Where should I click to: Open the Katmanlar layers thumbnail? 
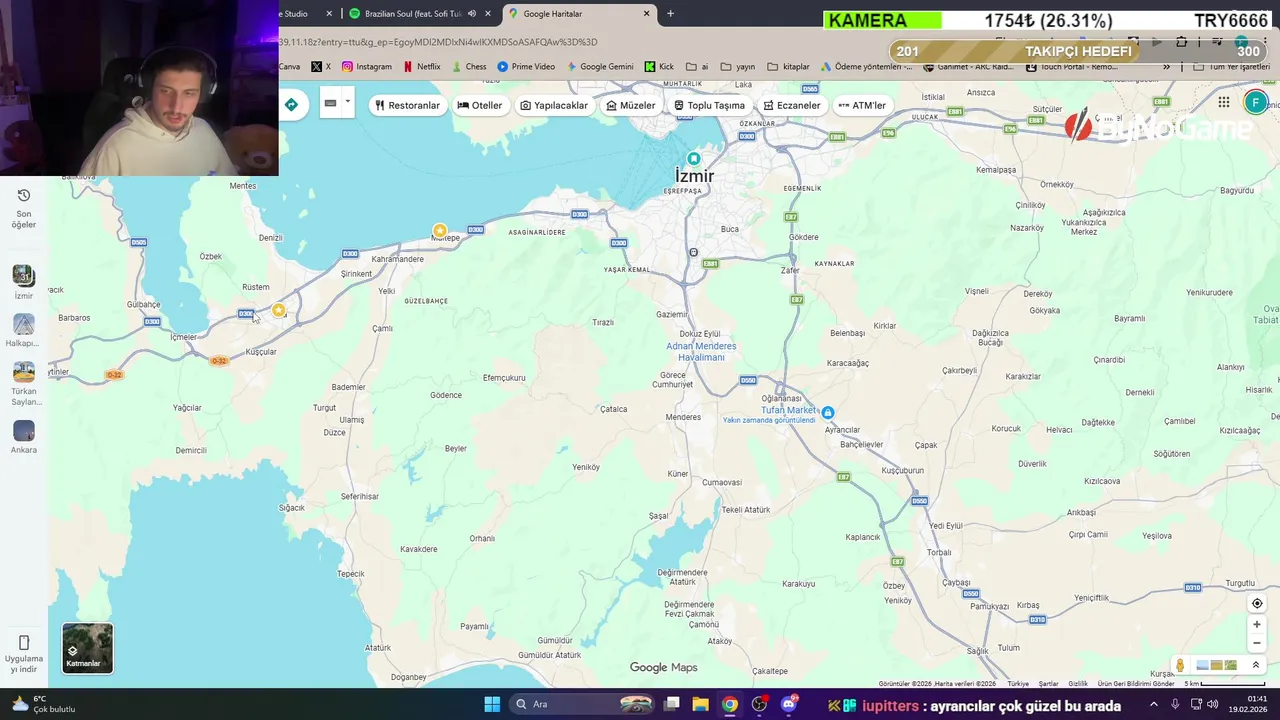[x=87, y=648]
